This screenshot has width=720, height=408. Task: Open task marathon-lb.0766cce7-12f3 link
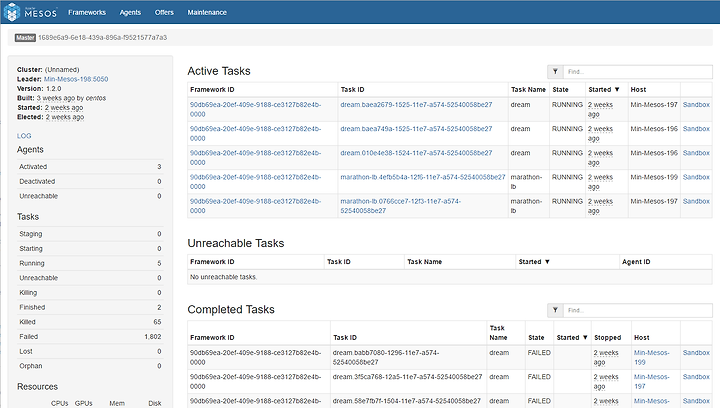pyautogui.click(x=400, y=206)
